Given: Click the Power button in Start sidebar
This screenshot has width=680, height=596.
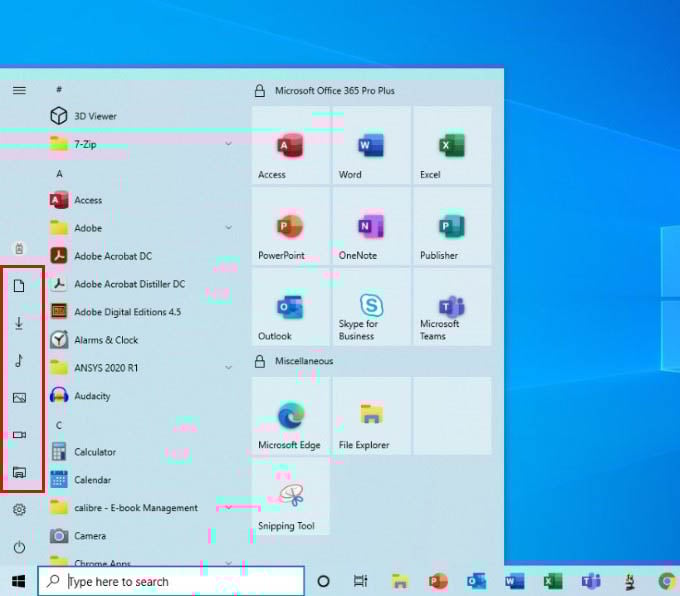Looking at the screenshot, I should 19,547.
